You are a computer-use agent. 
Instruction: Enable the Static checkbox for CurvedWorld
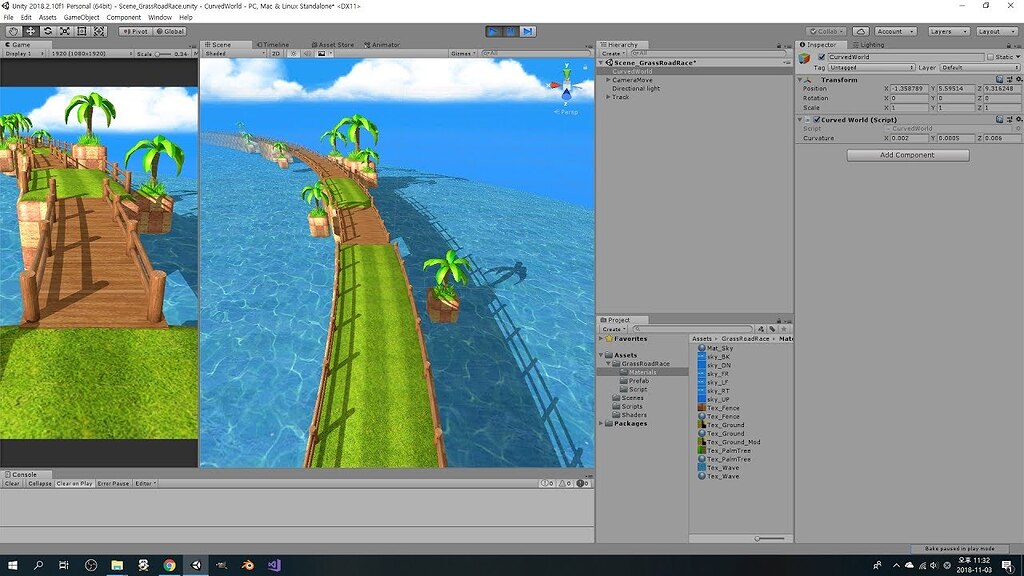[x=991, y=57]
